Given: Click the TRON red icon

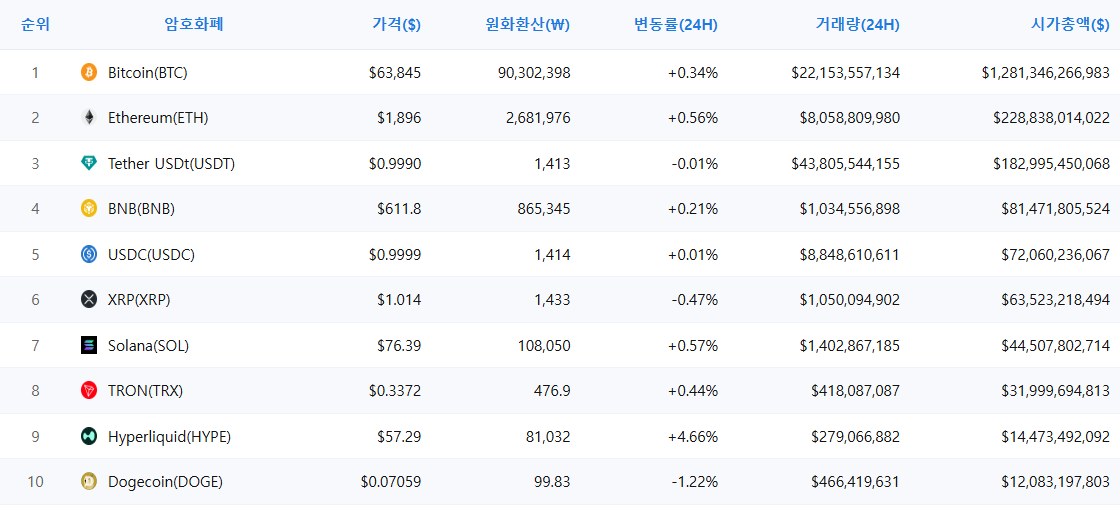Looking at the screenshot, I should coord(89,390).
